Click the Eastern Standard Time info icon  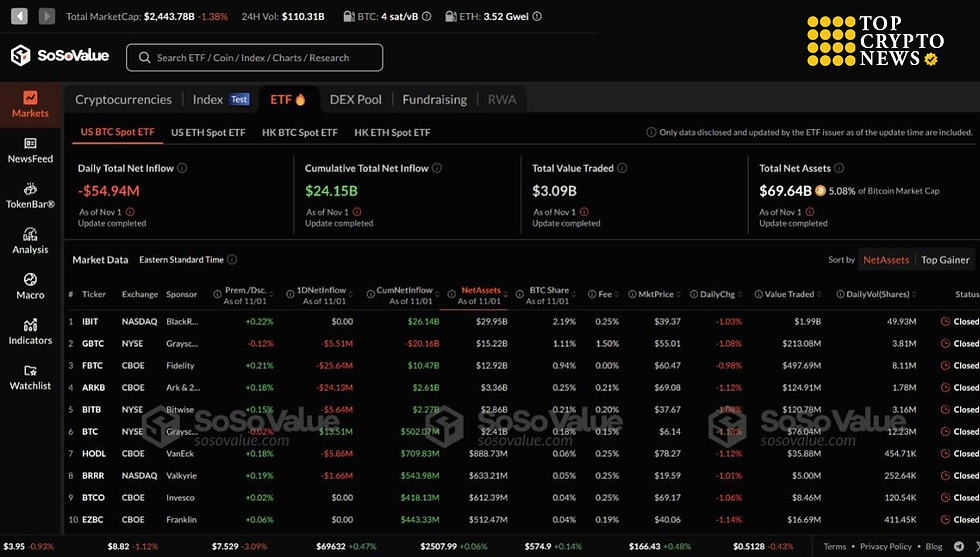click(x=232, y=259)
